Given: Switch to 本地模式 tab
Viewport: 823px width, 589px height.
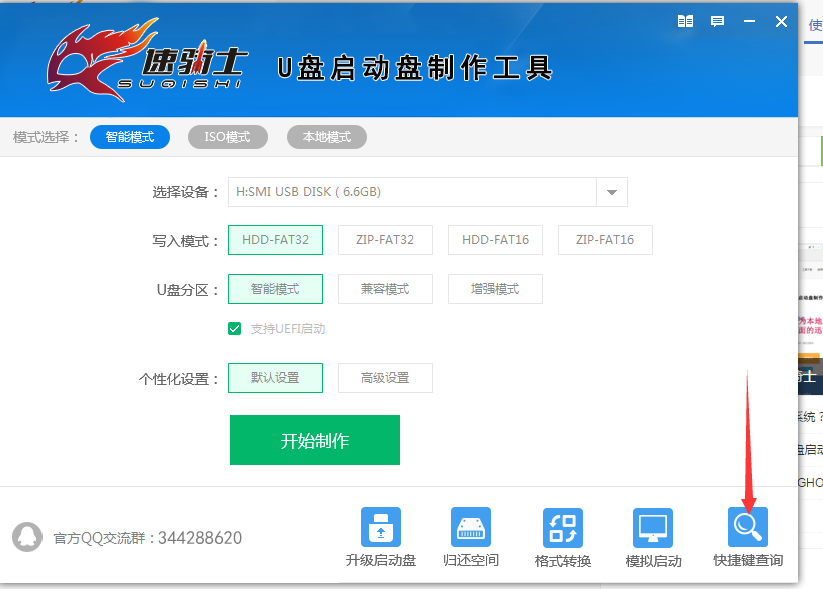Looking at the screenshot, I should tap(326, 137).
